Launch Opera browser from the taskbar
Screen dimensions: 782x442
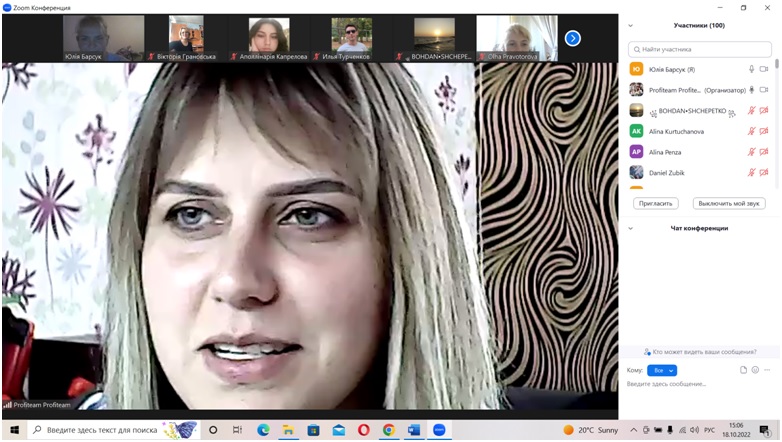point(364,430)
